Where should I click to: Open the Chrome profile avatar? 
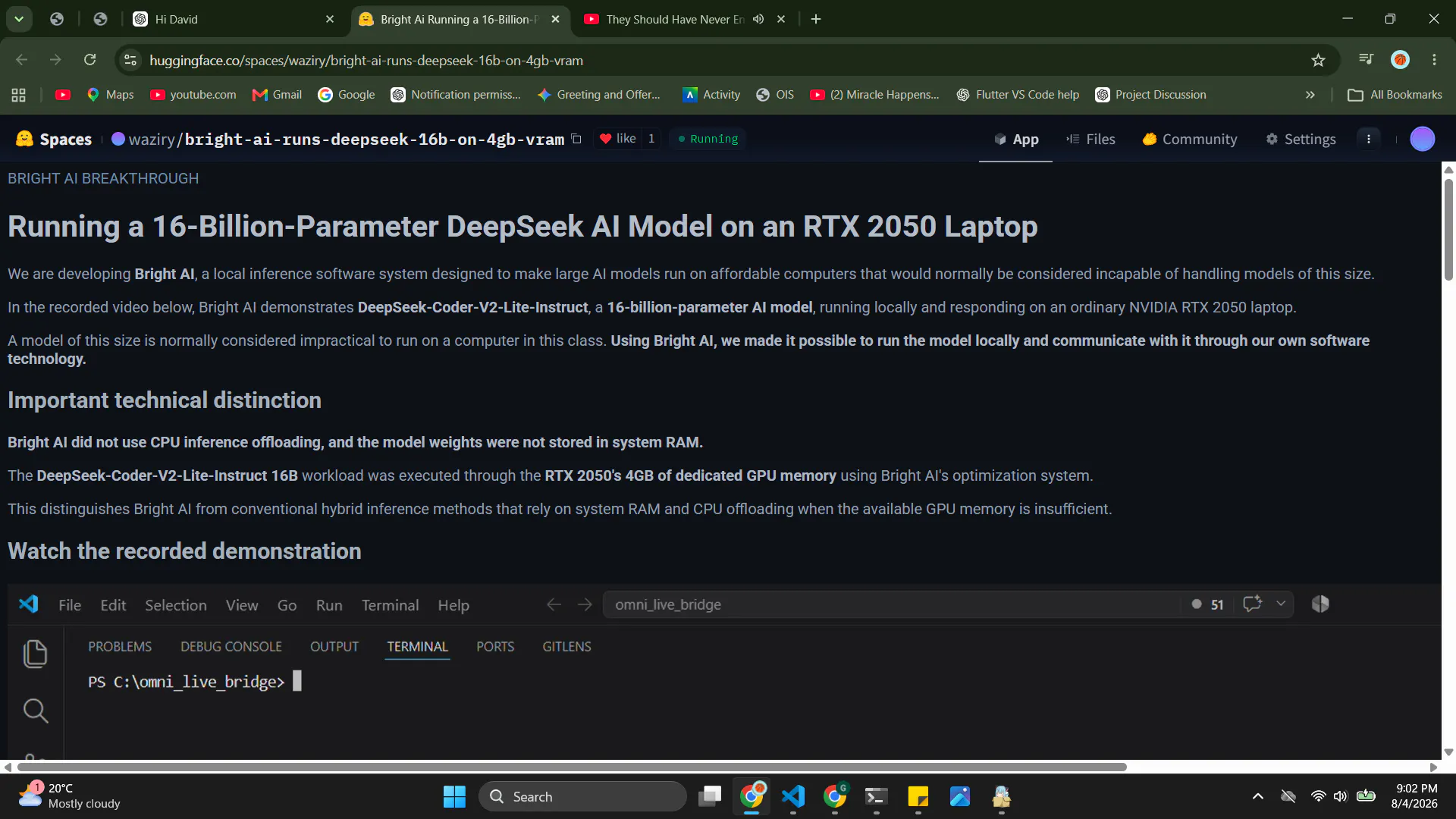tap(1400, 60)
